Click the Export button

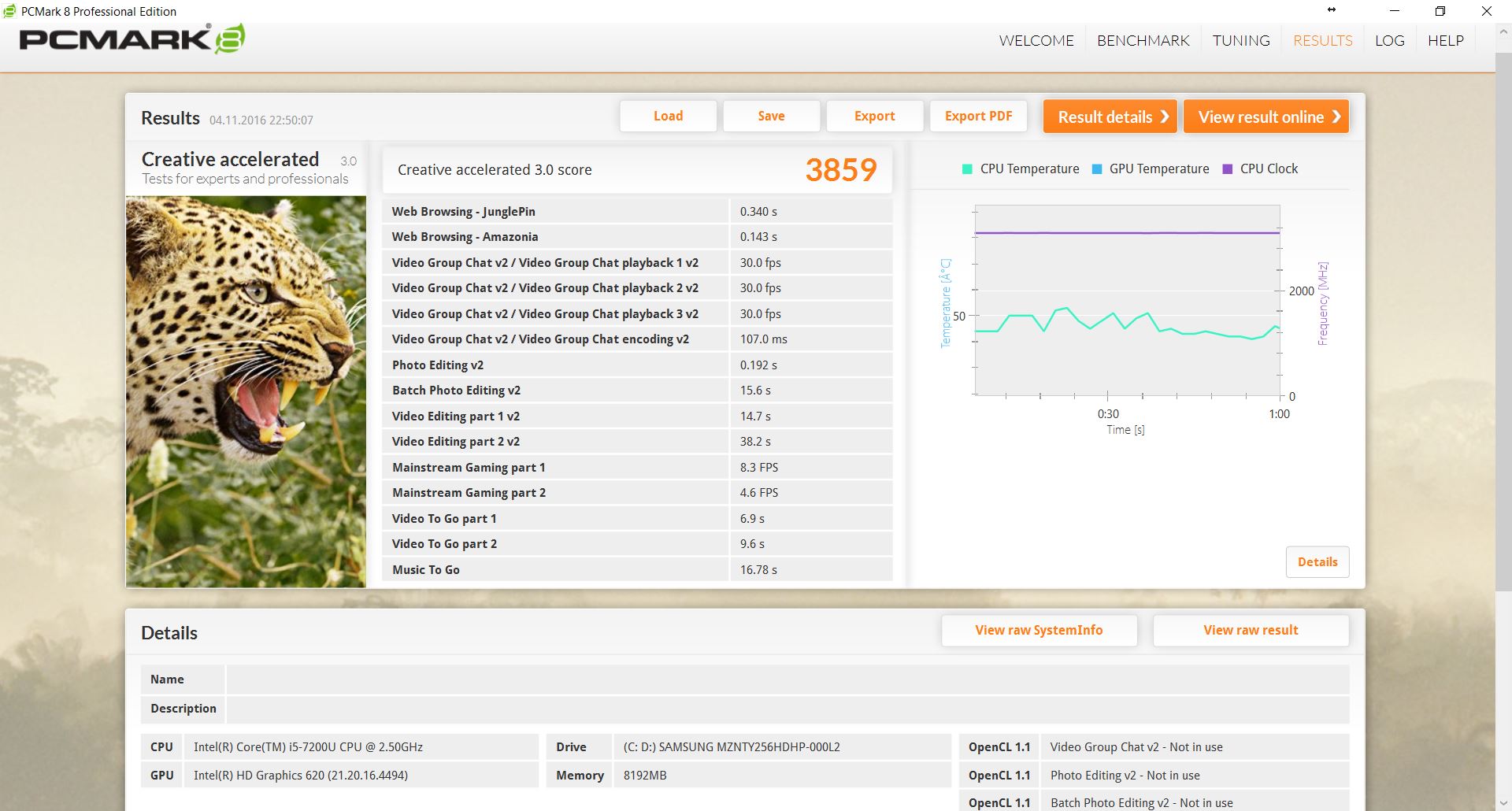coord(874,116)
